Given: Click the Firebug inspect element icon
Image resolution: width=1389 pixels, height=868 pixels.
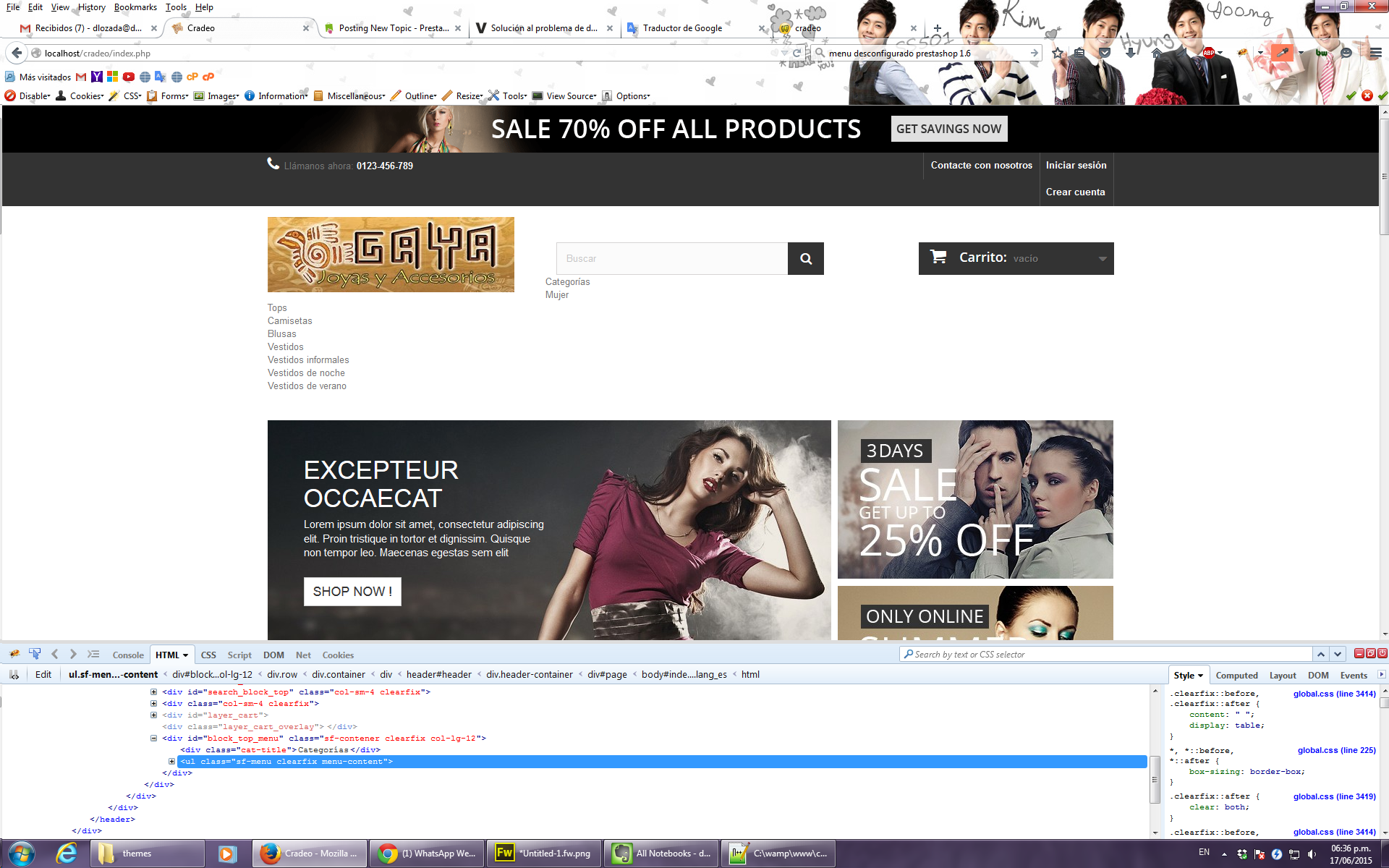Looking at the screenshot, I should click(35, 654).
